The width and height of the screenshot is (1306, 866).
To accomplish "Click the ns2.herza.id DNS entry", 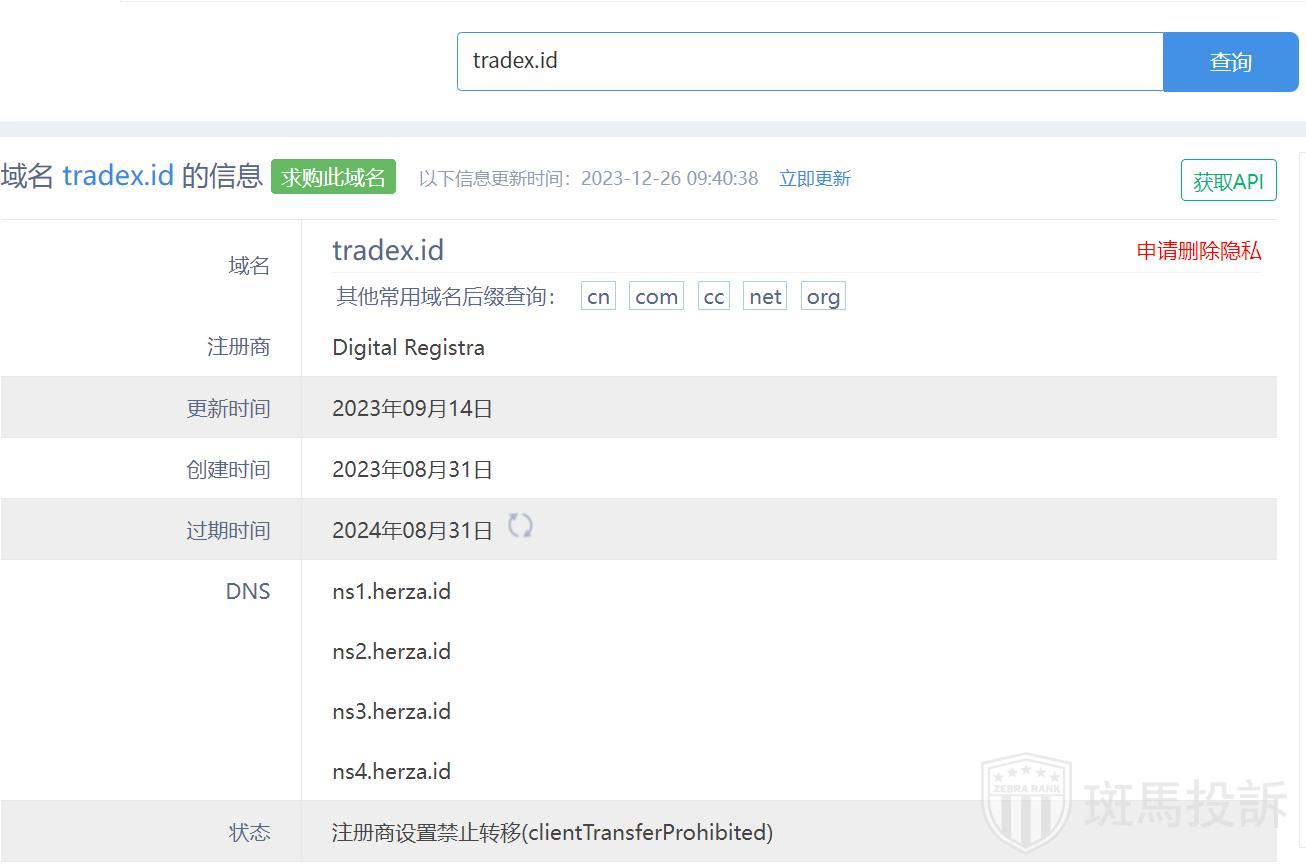I will point(391,652).
